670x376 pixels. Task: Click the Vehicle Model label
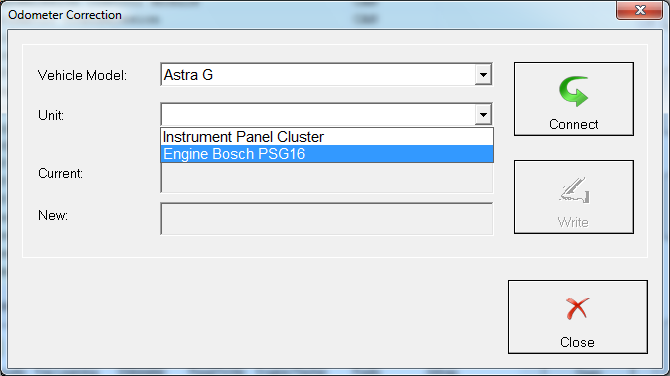82,76
